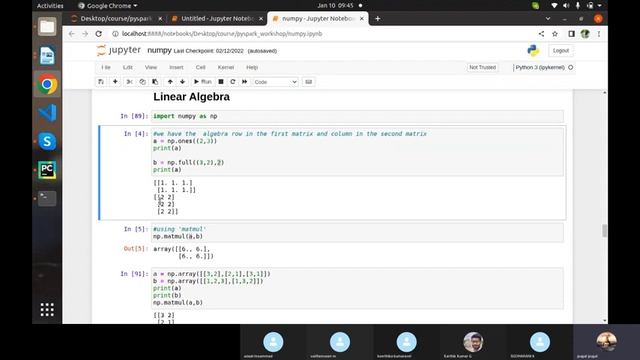This screenshot has width=640, height=360.
Task: Open a new browser tab
Action: click(378, 18)
